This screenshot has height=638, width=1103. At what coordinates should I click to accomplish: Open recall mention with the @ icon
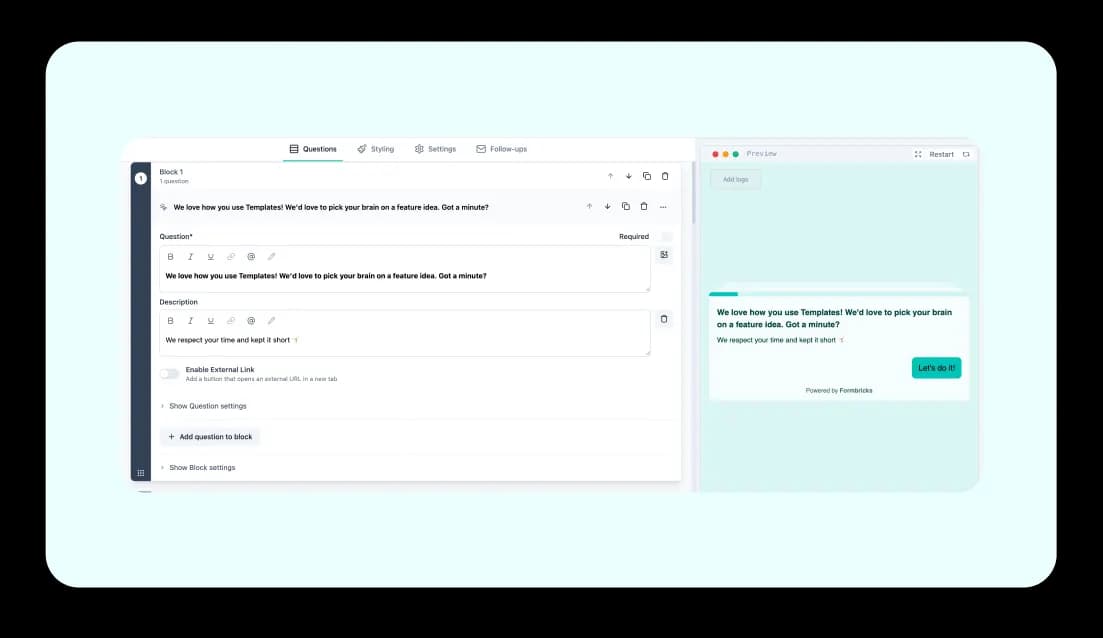coord(250,256)
